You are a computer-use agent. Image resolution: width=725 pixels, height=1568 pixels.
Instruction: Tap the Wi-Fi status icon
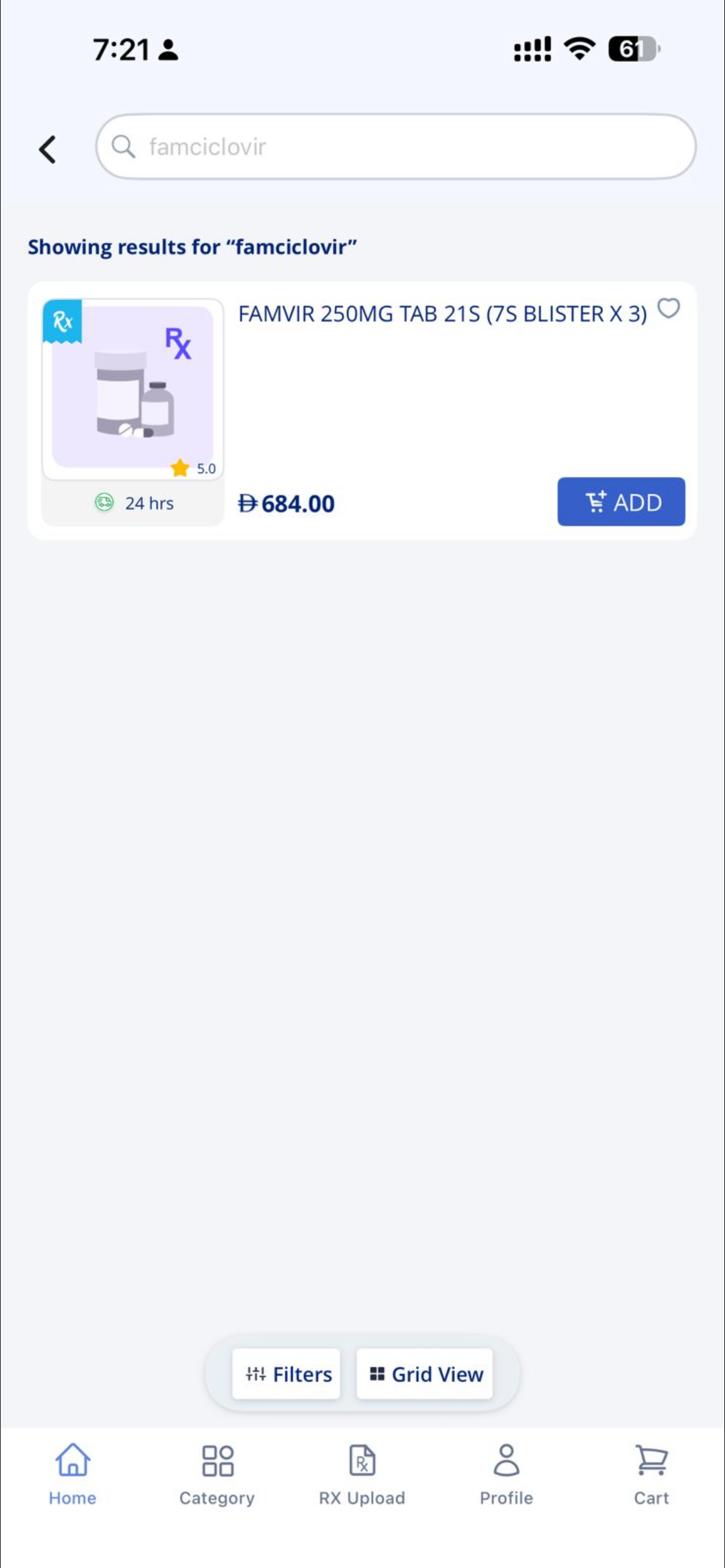tap(579, 48)
